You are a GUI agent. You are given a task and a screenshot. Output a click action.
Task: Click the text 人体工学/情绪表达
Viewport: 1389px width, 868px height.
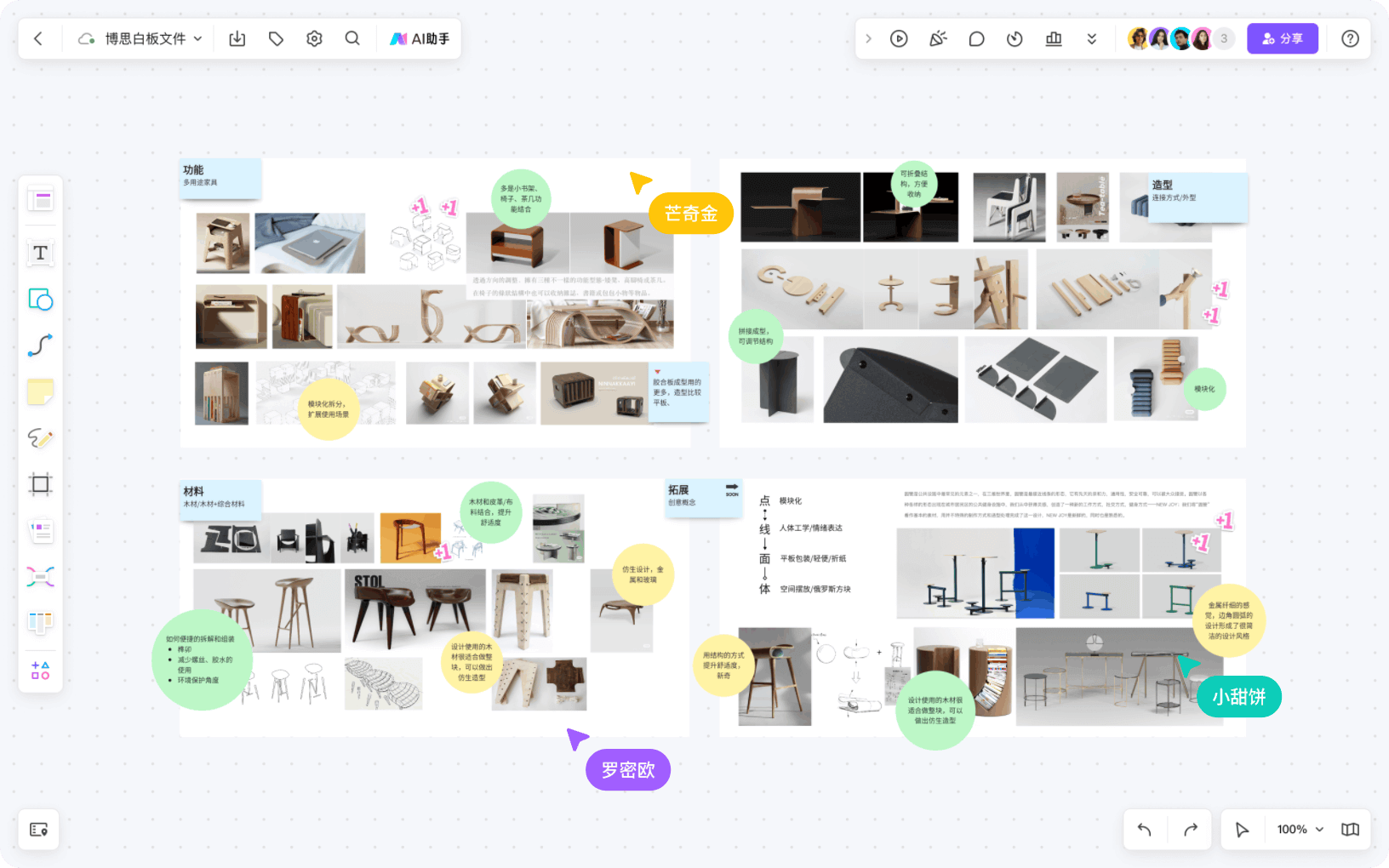[x=811, y=528]
